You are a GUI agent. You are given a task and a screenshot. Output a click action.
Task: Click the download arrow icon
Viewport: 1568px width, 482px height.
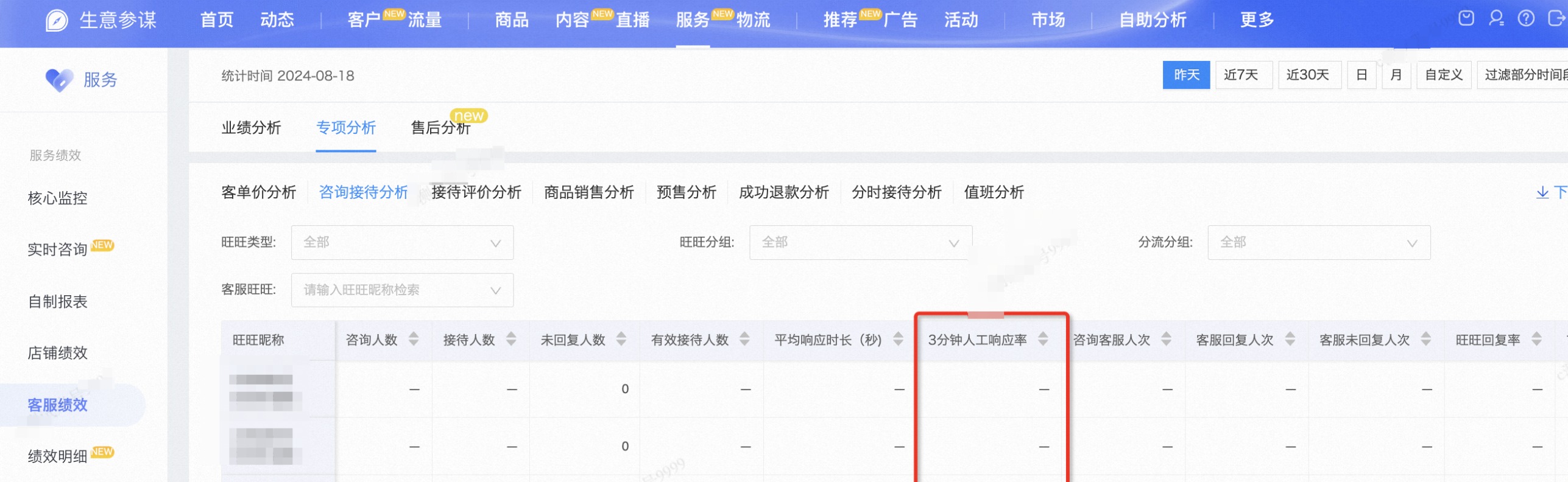1542,192
